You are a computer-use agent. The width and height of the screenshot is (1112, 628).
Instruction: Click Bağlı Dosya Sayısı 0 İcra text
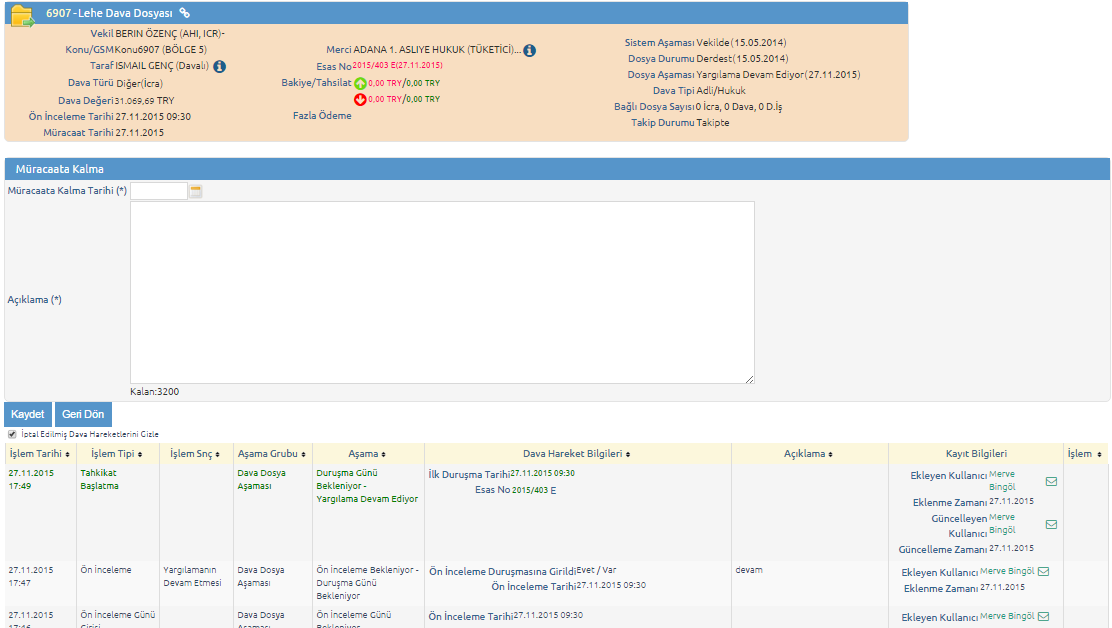pyautogui.click(x=698, y=106)
